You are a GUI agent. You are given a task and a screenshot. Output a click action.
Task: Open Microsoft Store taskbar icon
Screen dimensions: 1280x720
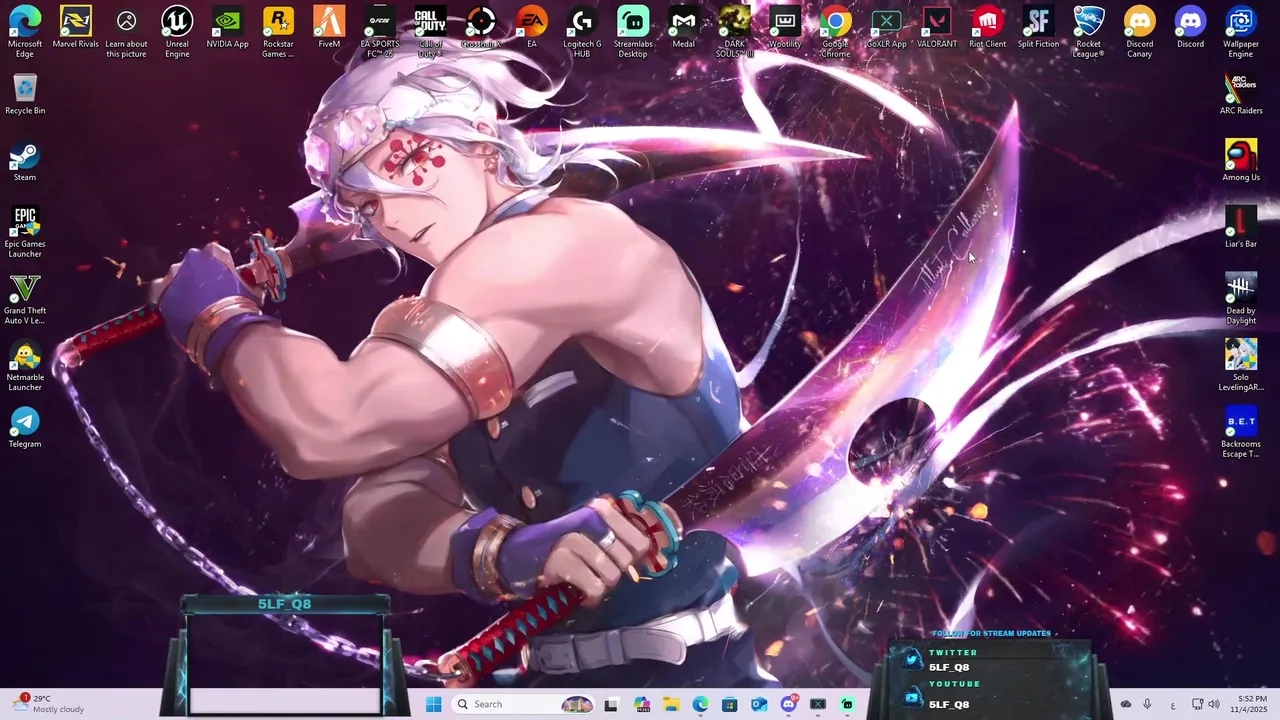point(730,704)
